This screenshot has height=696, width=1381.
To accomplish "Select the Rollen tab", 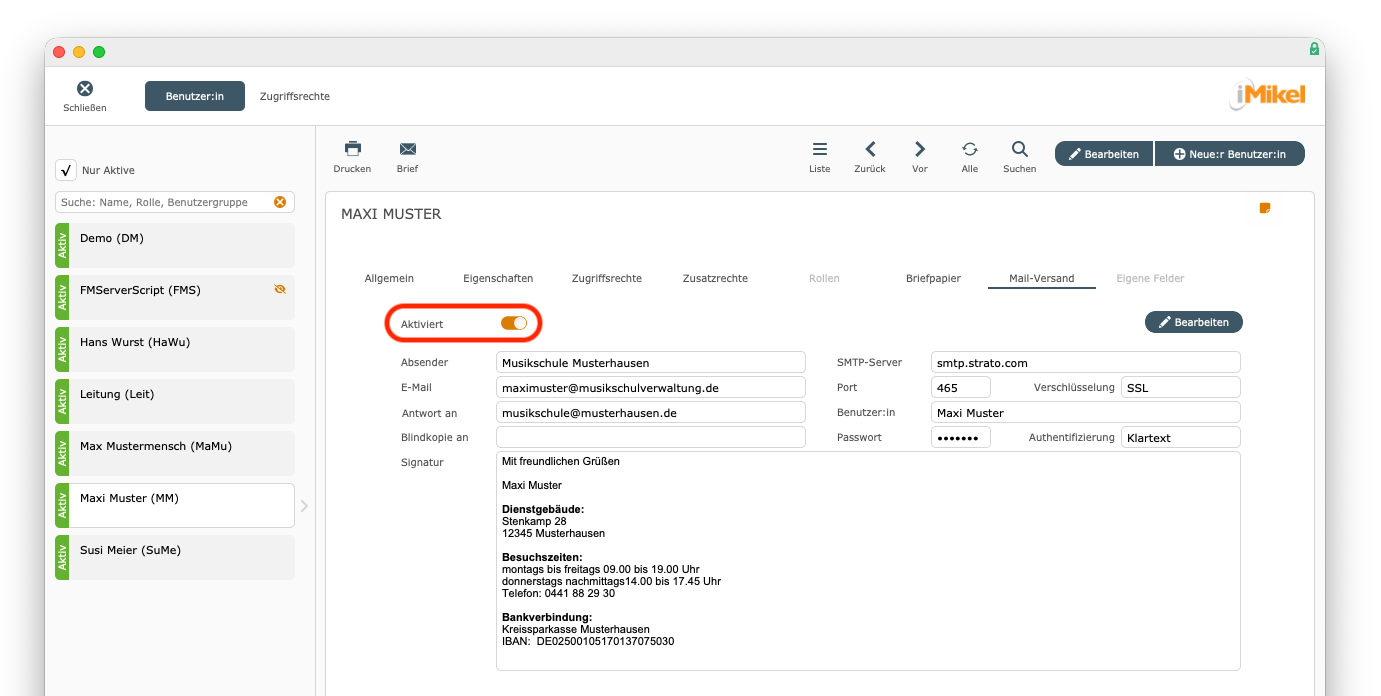I will coord(824,278).
